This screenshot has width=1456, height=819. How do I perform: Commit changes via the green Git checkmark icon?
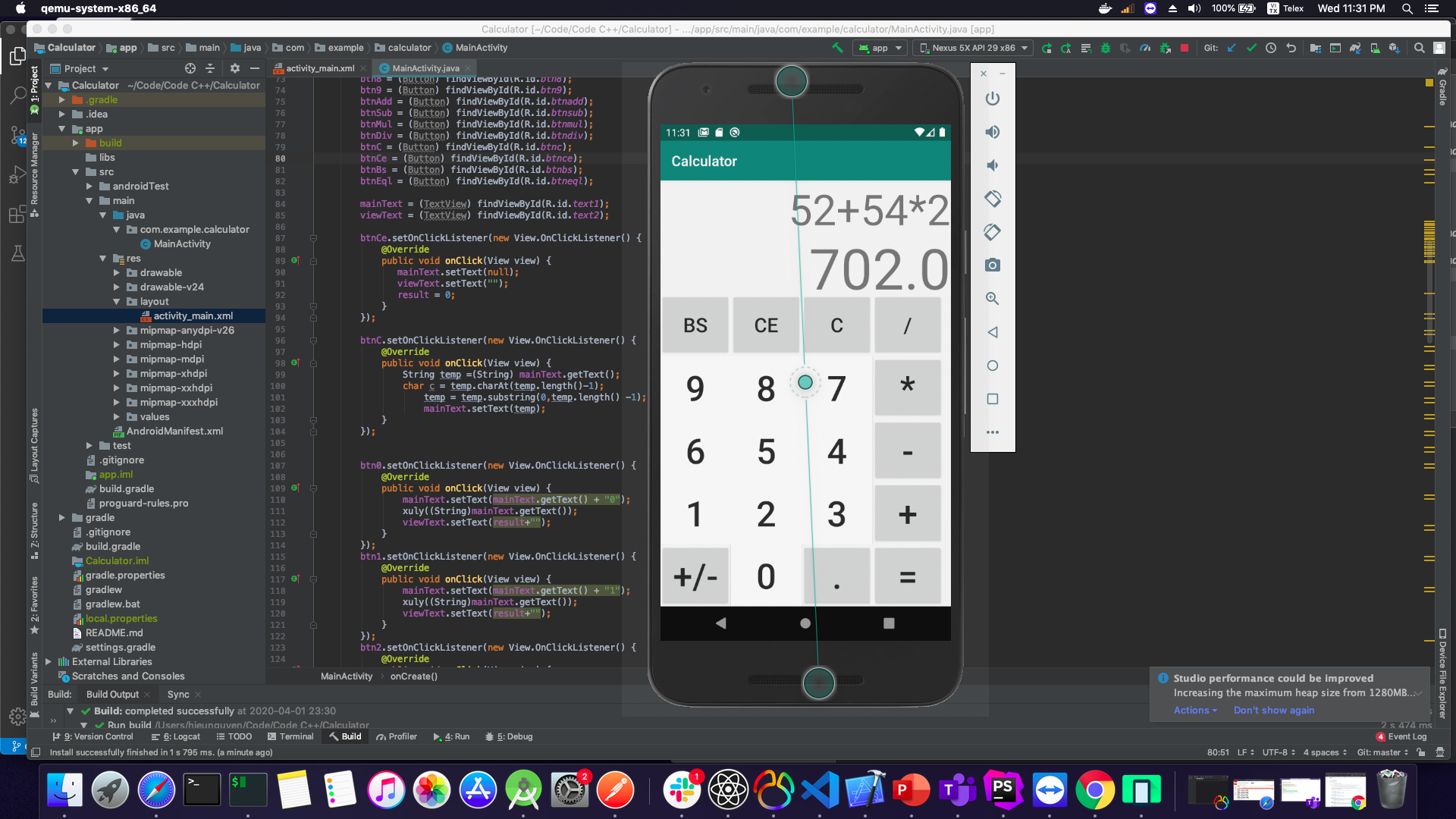point(1251,48)
